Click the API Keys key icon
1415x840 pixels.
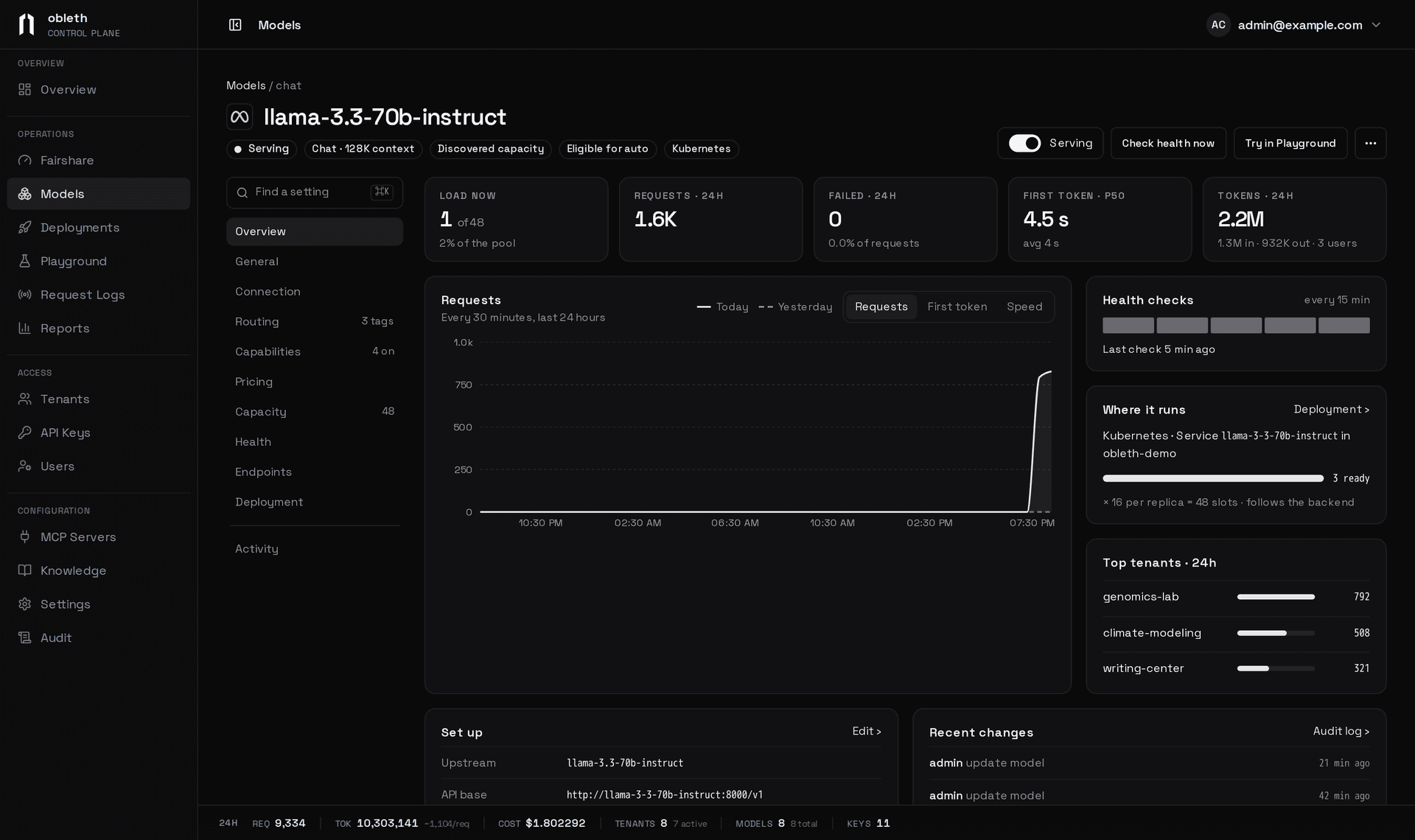coord(25,433)
